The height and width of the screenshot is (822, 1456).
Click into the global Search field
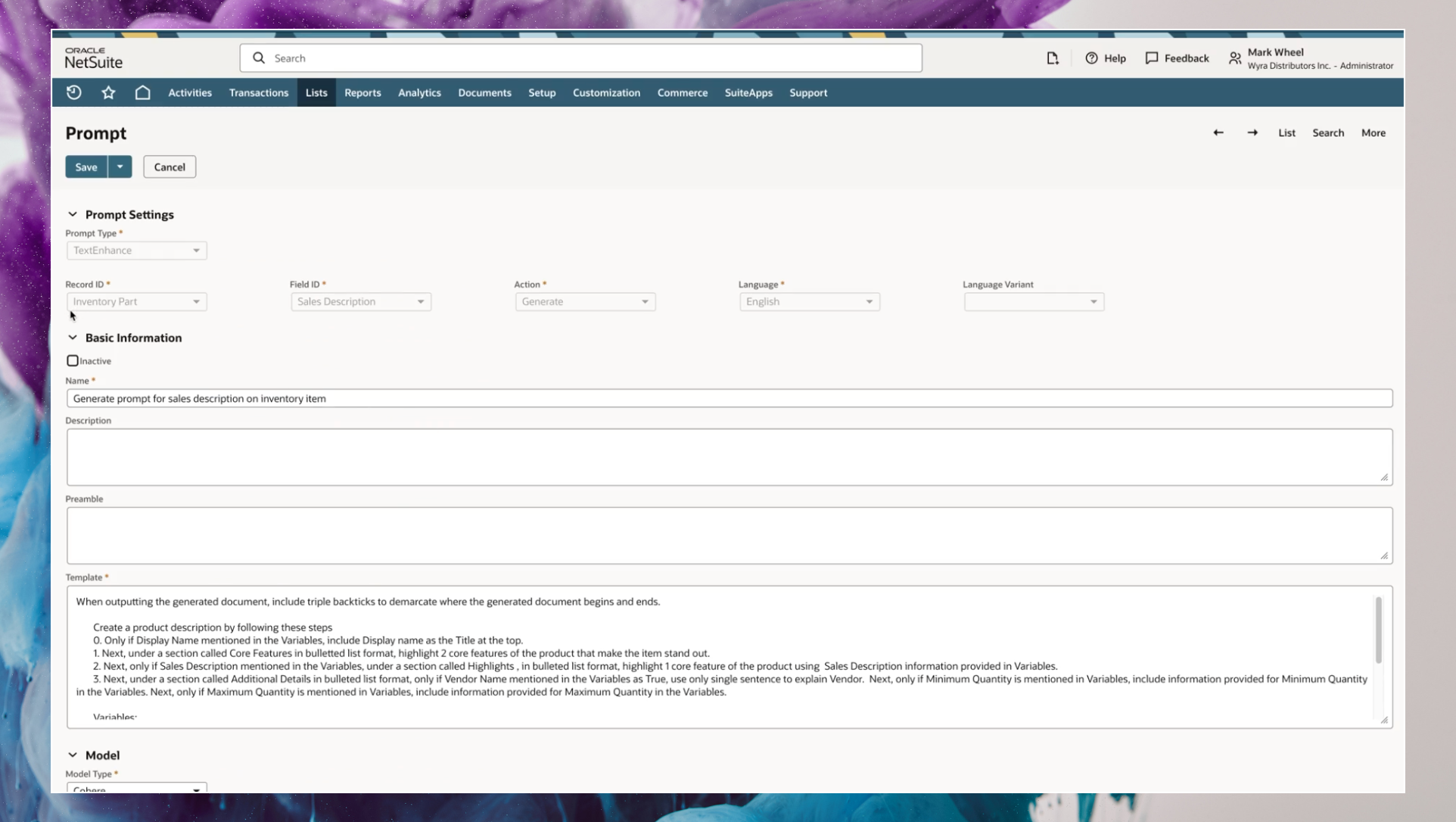(581, 58)
